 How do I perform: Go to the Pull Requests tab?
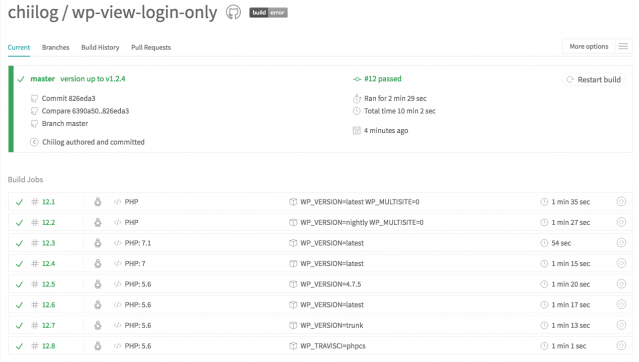(x=151, y=47)
